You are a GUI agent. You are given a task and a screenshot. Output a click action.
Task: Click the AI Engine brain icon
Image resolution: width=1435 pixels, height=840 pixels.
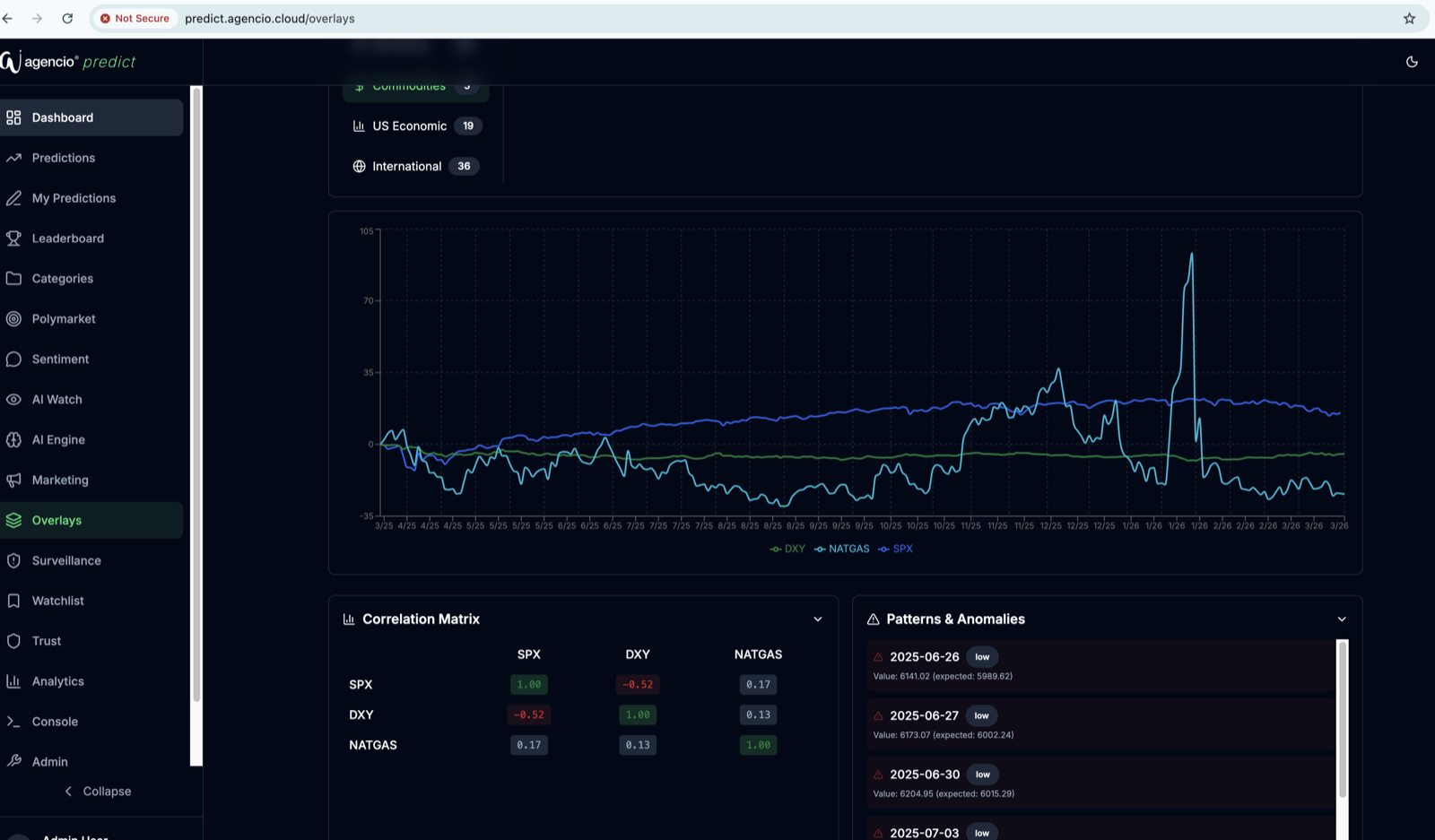point(13,440)
